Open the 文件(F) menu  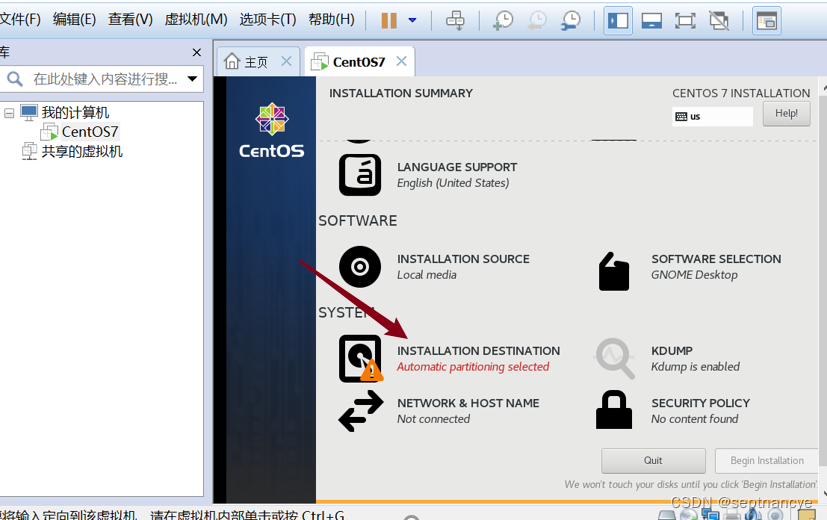[x=20, y=20]
